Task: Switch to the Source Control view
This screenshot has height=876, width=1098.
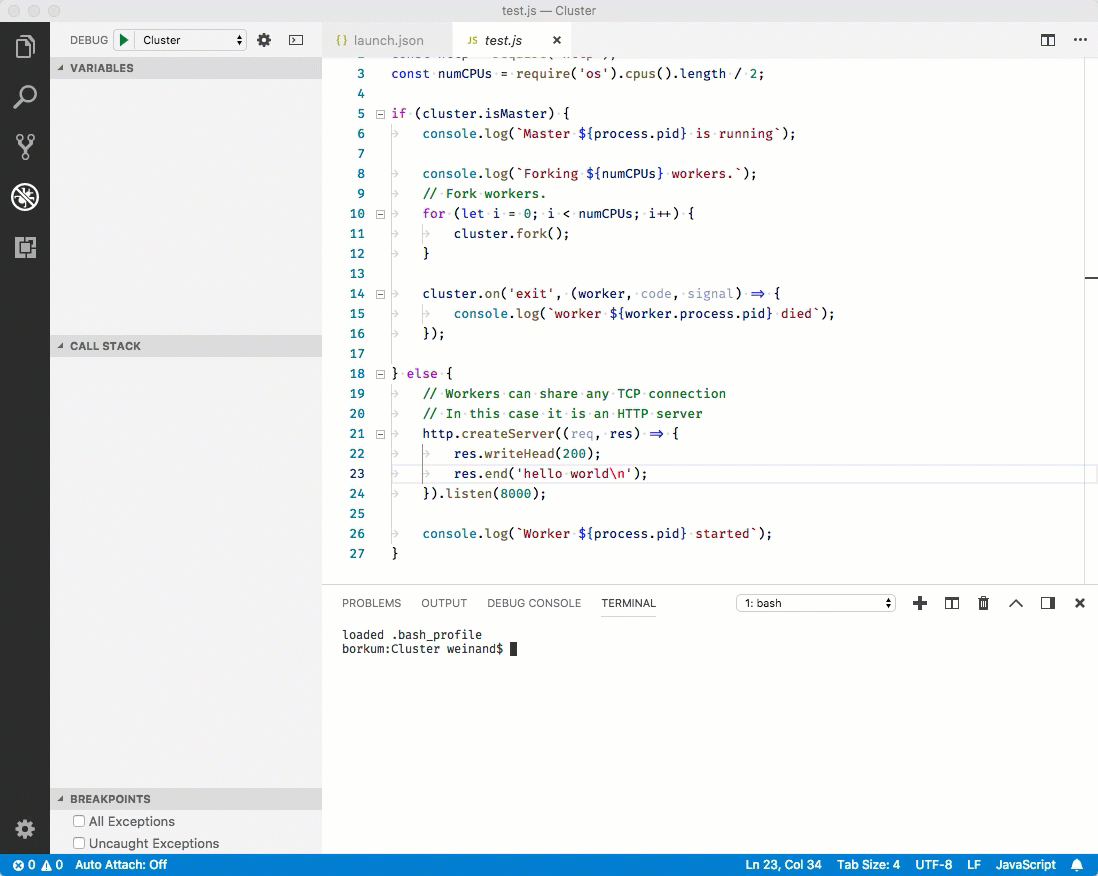Action: pos(25,147)
